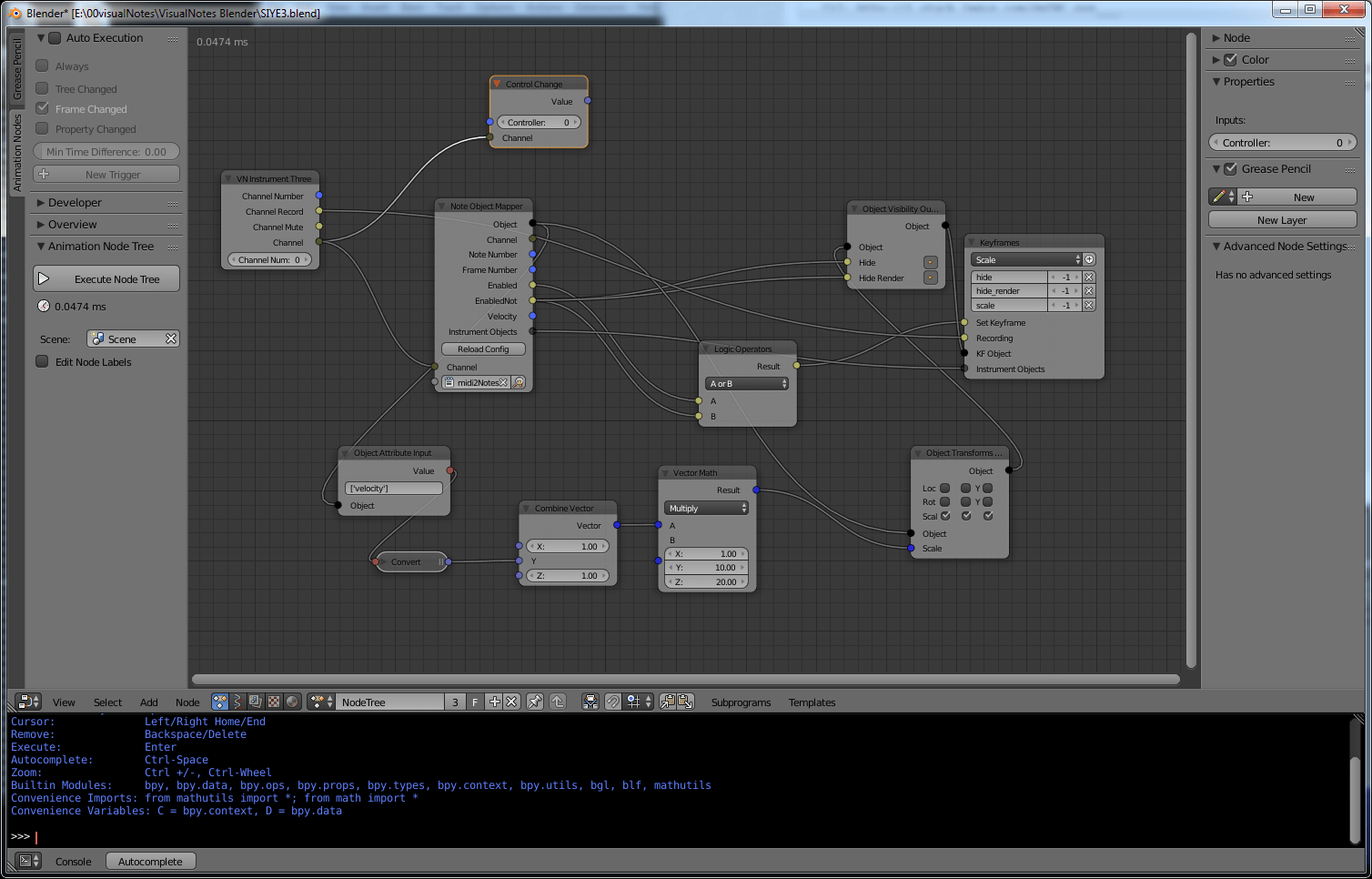1372x879 pixels.
Task: Uncheck the Frame Changed auto execution option
Action: [42, 108]
